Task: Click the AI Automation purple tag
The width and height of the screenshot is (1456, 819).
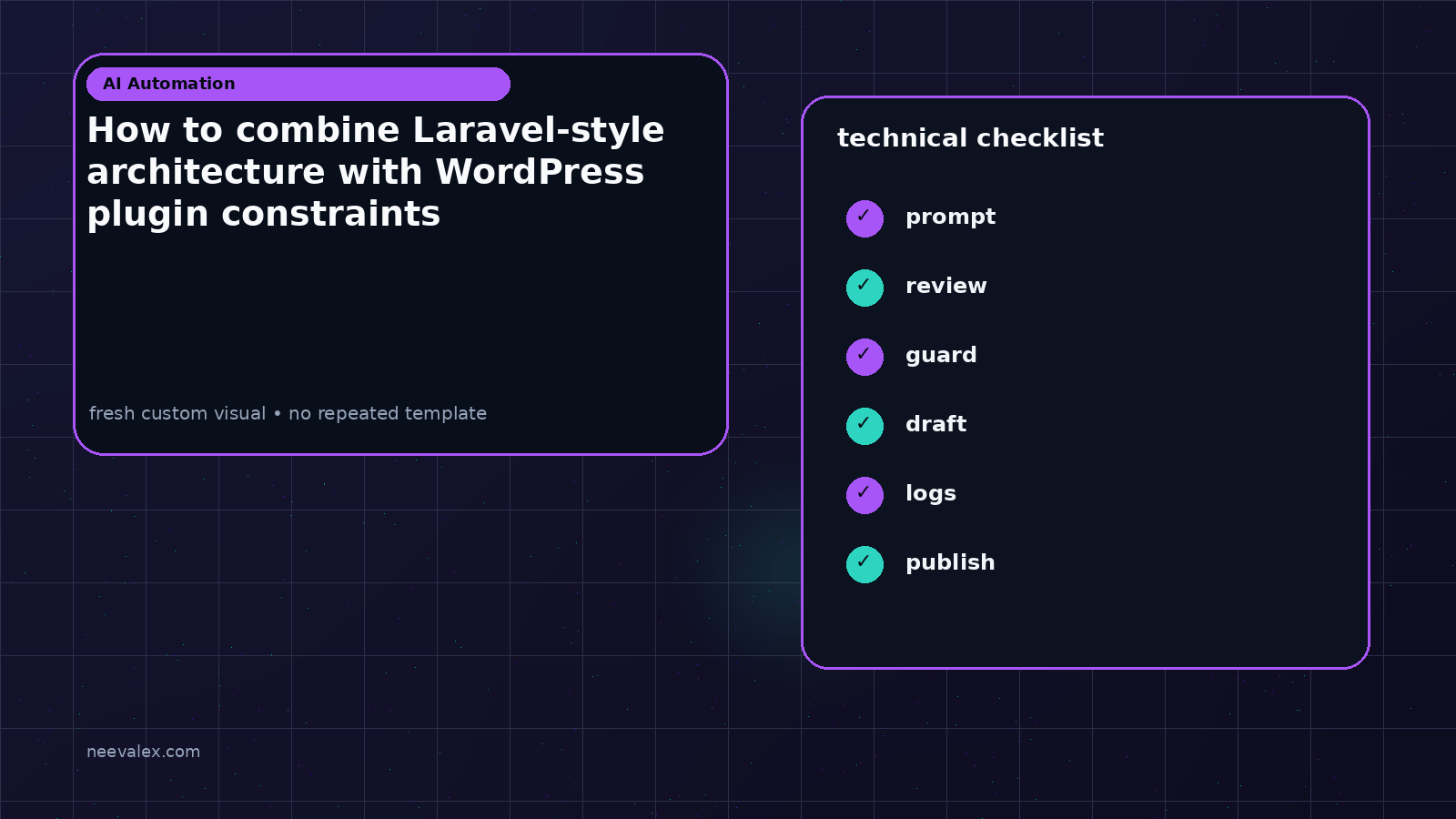Action: pyautogui.click(x=298, y=84)
